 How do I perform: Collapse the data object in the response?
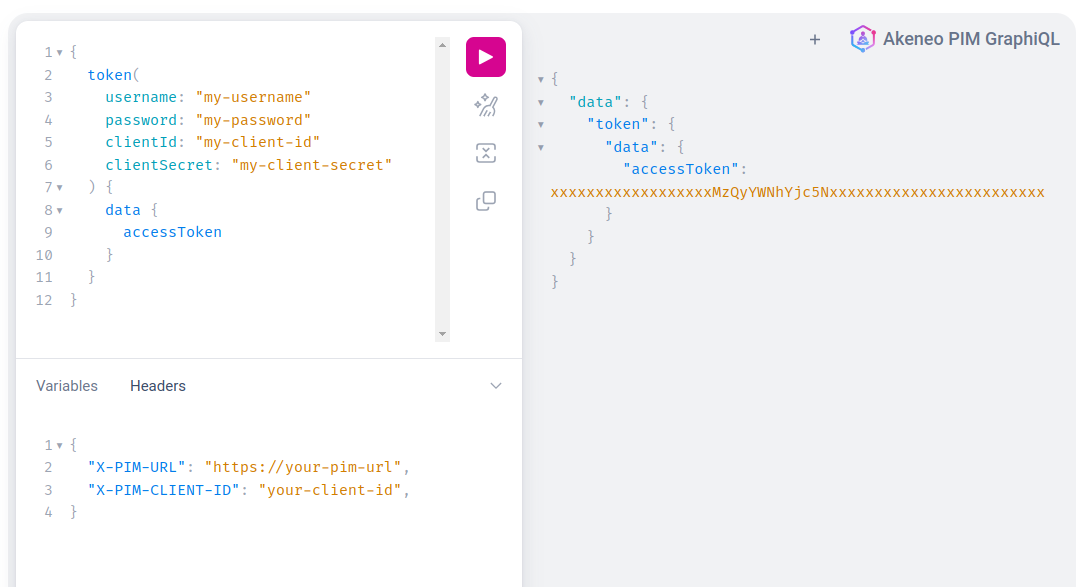540,101
